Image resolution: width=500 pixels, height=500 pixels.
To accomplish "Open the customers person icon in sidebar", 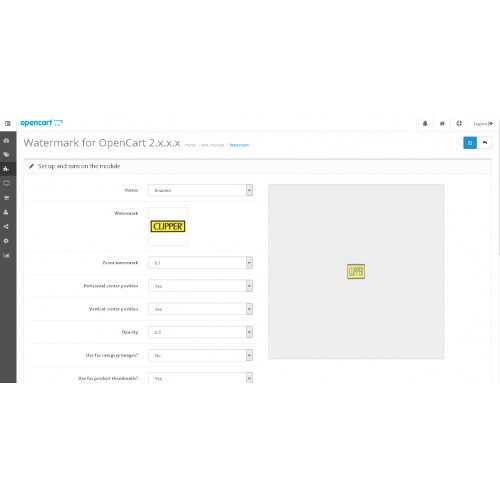I will (x=6, y=212).
